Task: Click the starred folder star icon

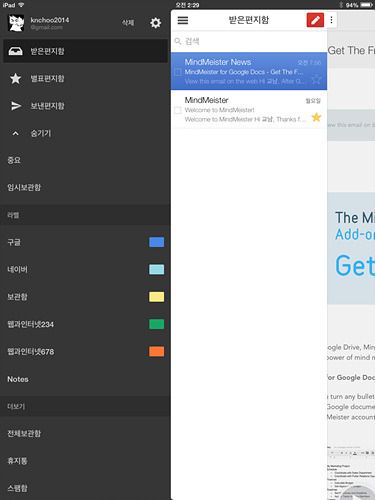Action: coord(15,79)
